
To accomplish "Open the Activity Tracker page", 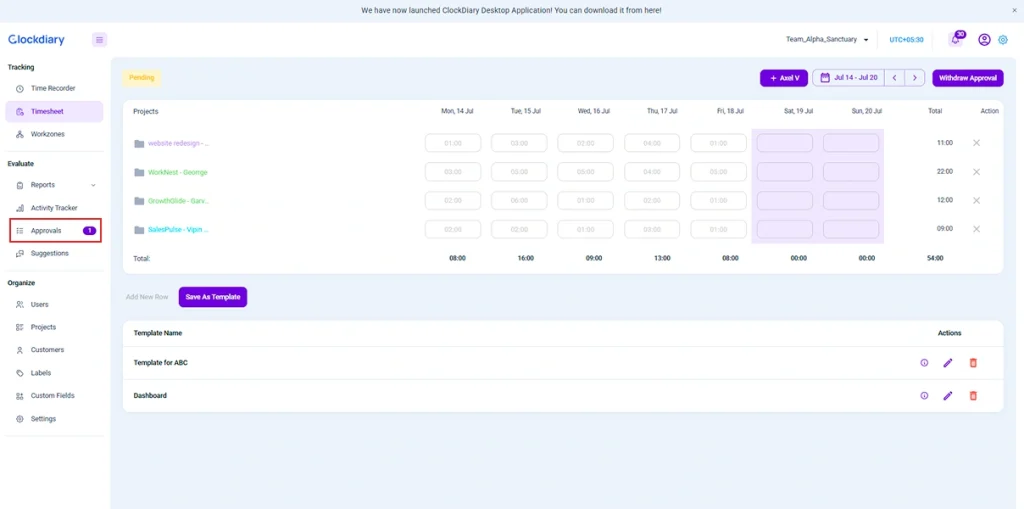I will 54,208.
